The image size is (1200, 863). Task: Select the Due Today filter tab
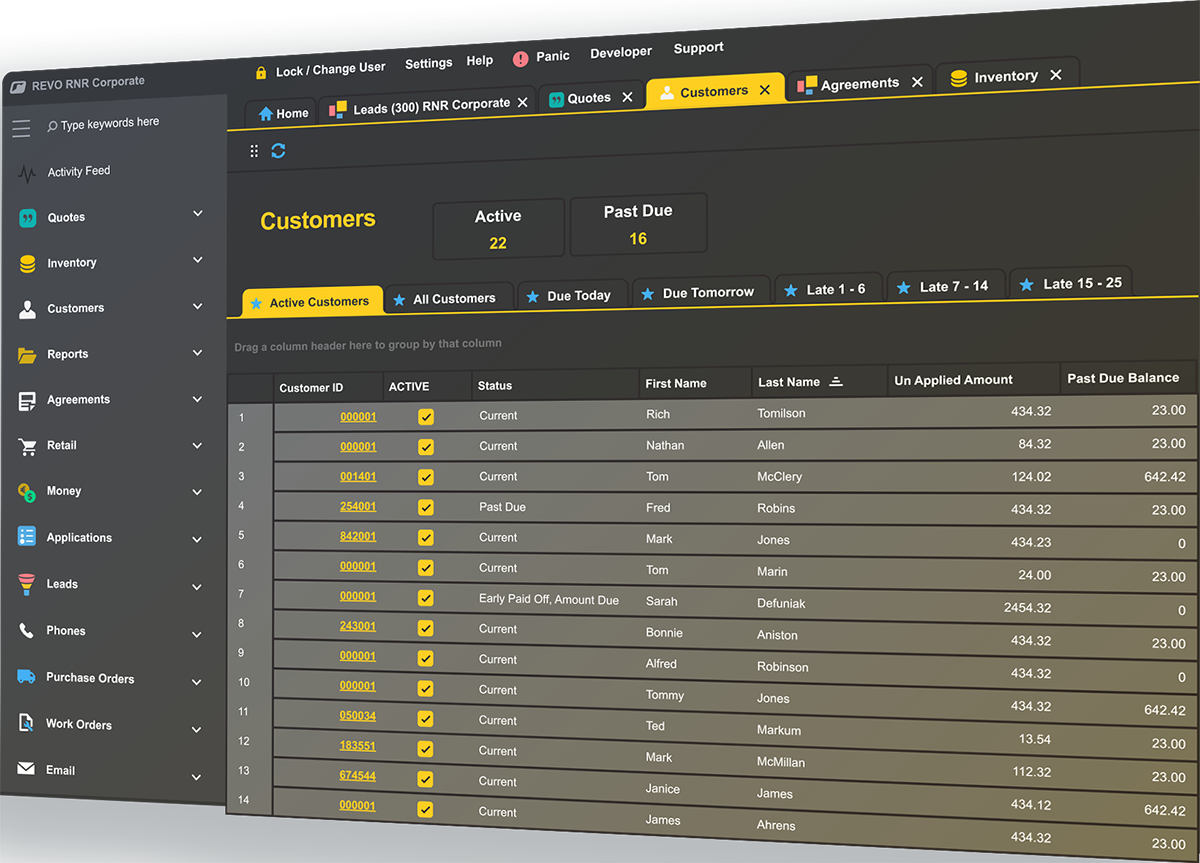577,296
